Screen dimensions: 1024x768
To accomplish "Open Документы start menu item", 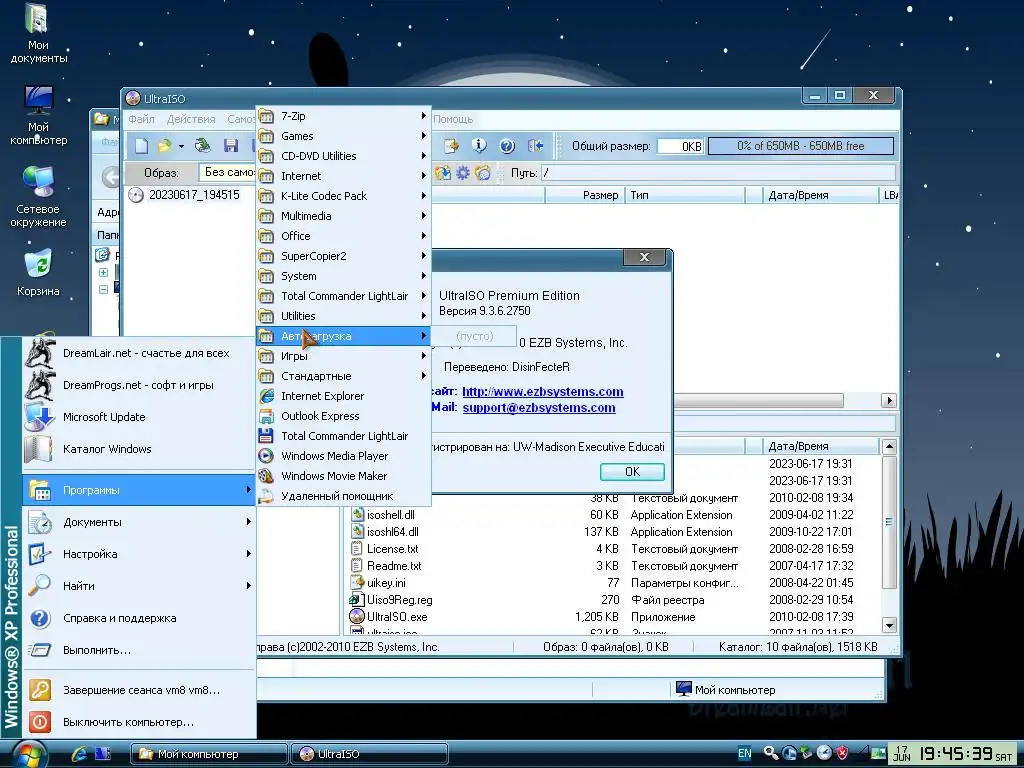I will pyautogui.click(x=138, y=522).
